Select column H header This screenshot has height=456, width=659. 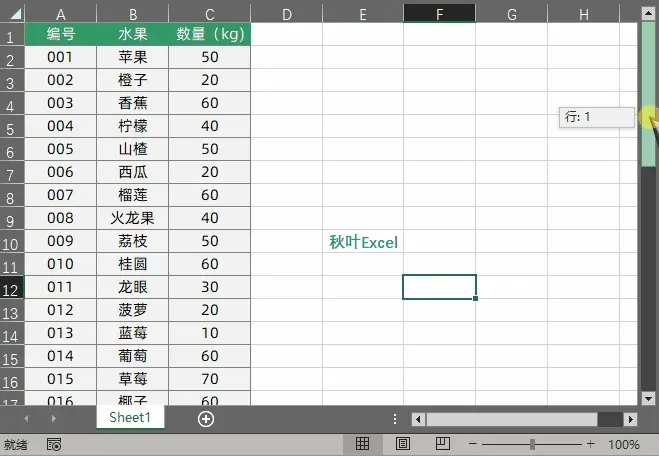(x=584, y=15)
